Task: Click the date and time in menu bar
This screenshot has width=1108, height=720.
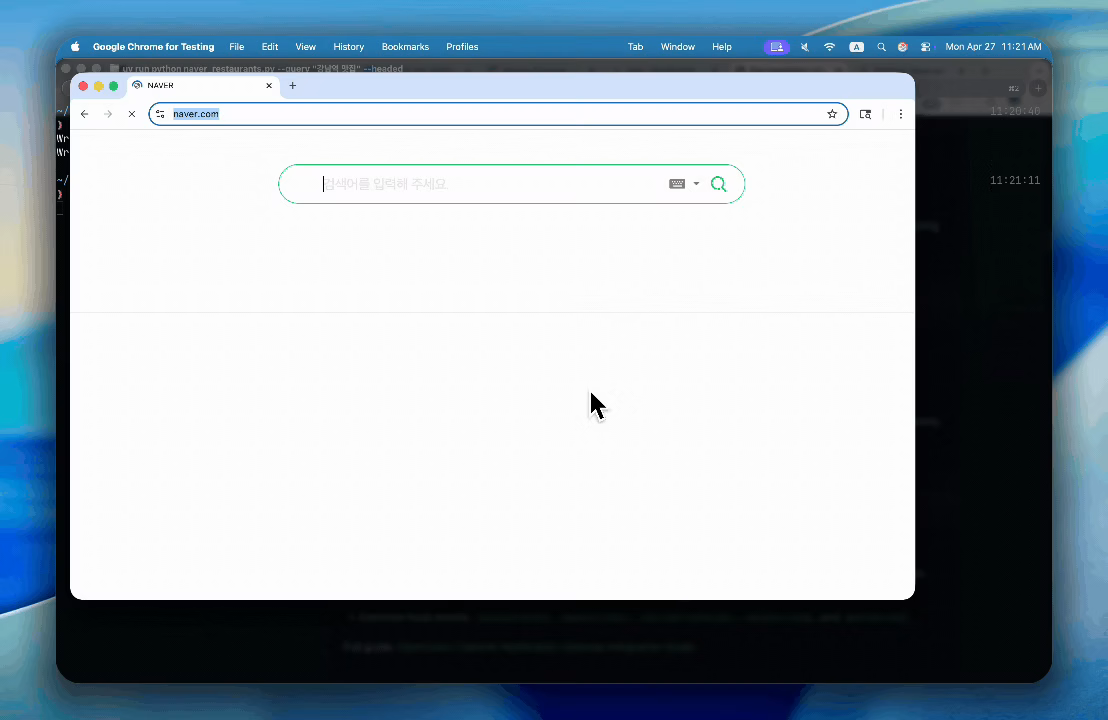Action: [x=993, y=47]
